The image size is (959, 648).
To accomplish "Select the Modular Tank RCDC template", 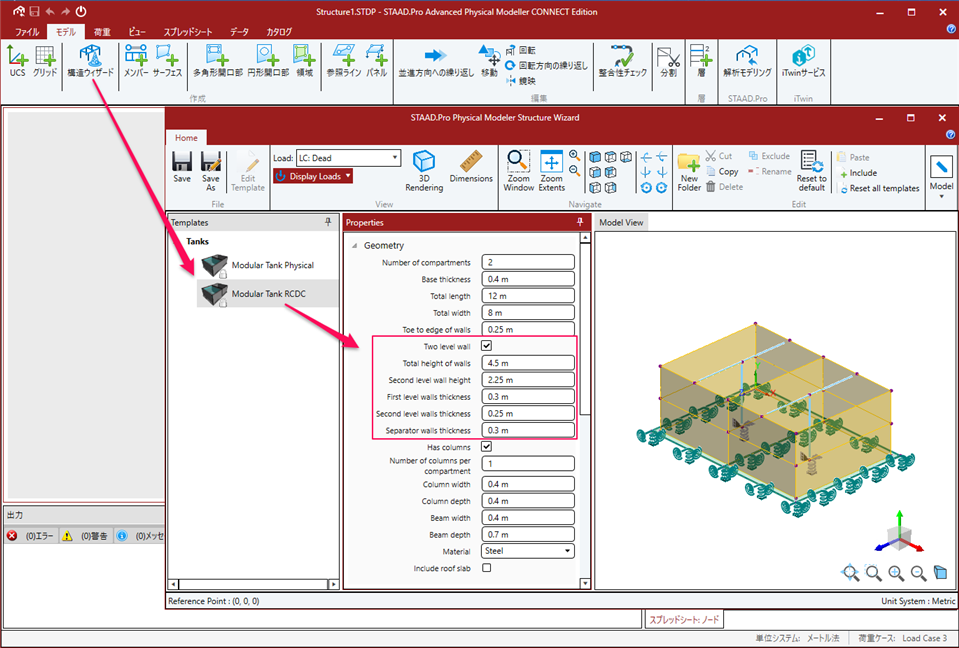I will point(267,293).
